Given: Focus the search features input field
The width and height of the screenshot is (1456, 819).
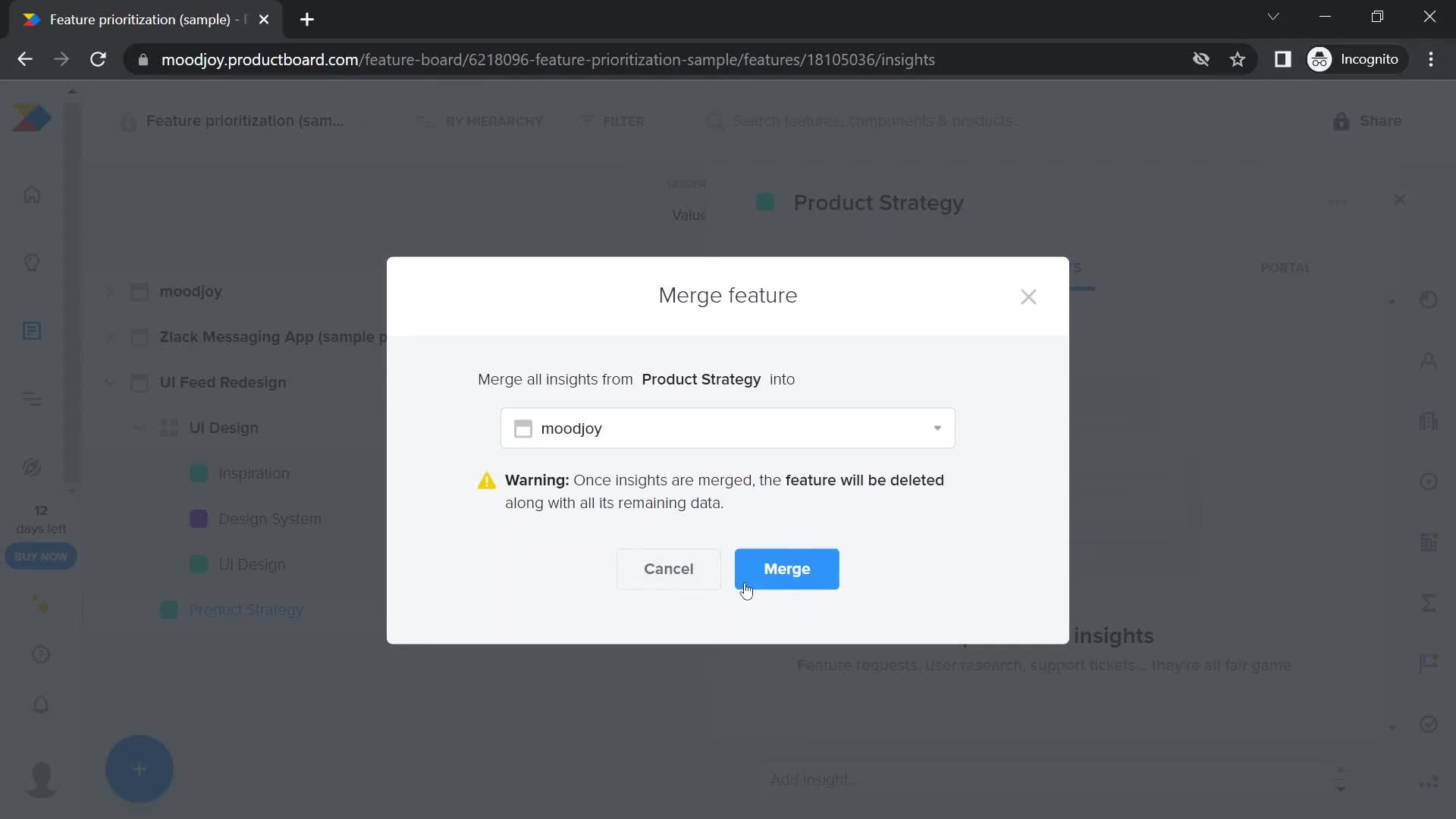Looking at the screenshot, I should [876, 121].
